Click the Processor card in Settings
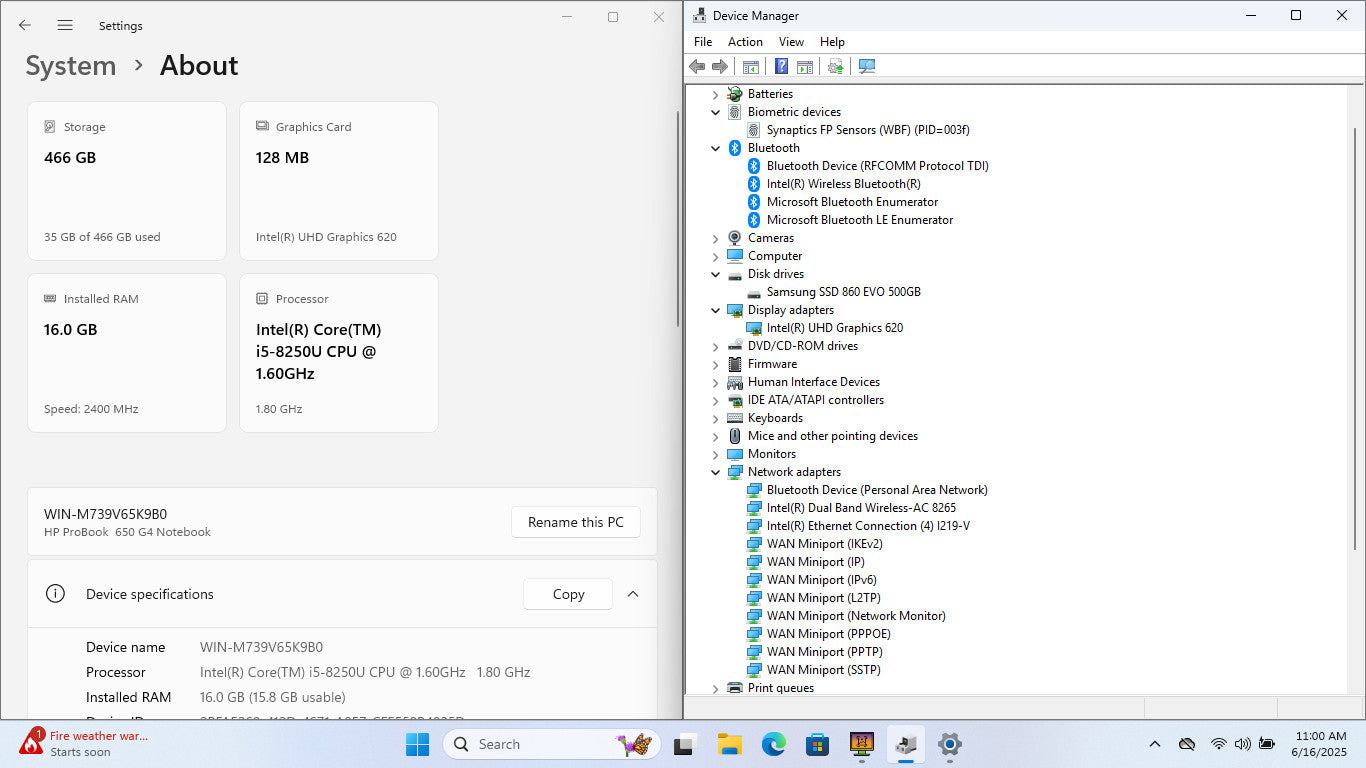 point(339,353)
